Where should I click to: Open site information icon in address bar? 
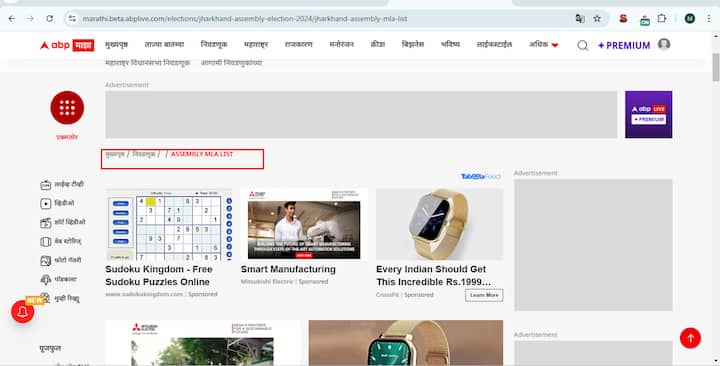point(72,19)
